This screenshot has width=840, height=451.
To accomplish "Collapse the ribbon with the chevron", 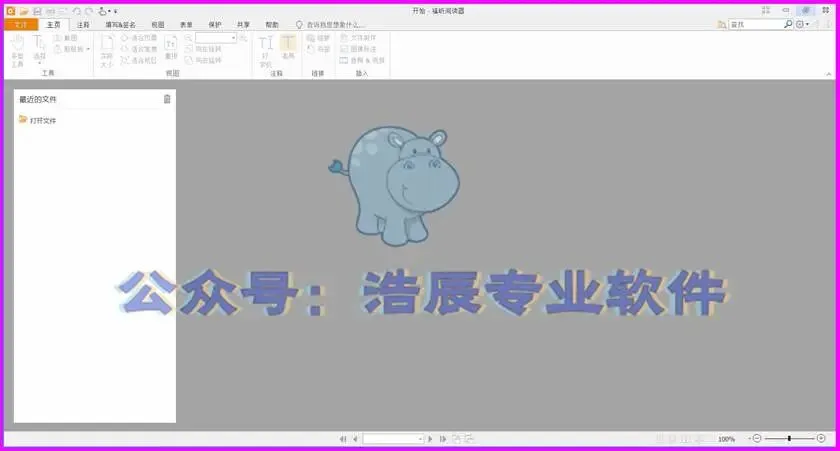I will [x=829, y=74].
